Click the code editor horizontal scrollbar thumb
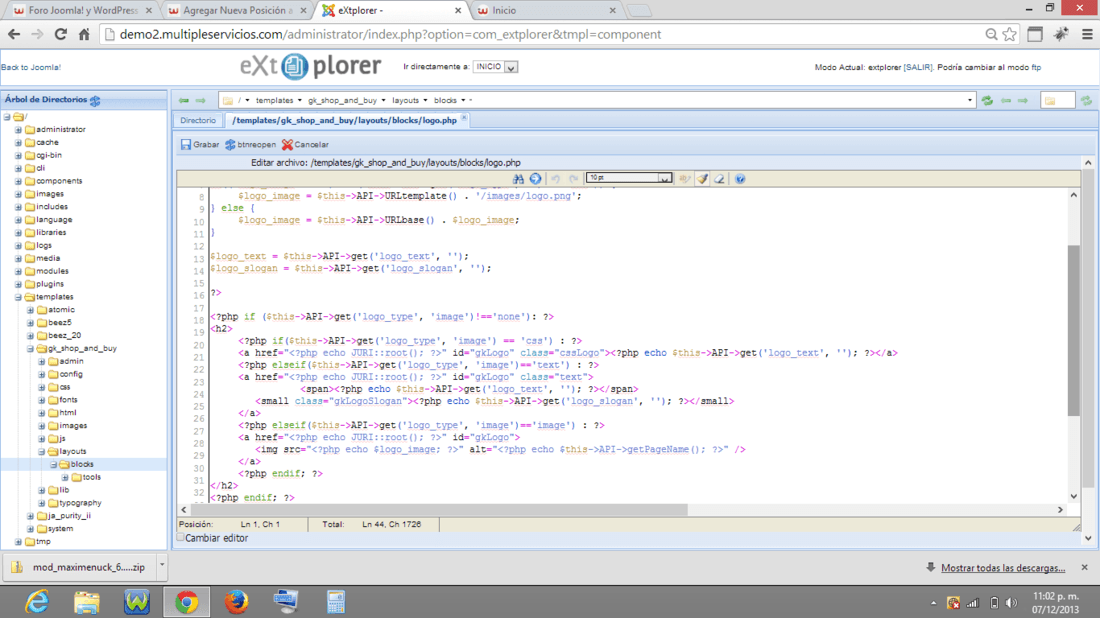This screenshot has height=618, width=1100. (x=439, y=509)
